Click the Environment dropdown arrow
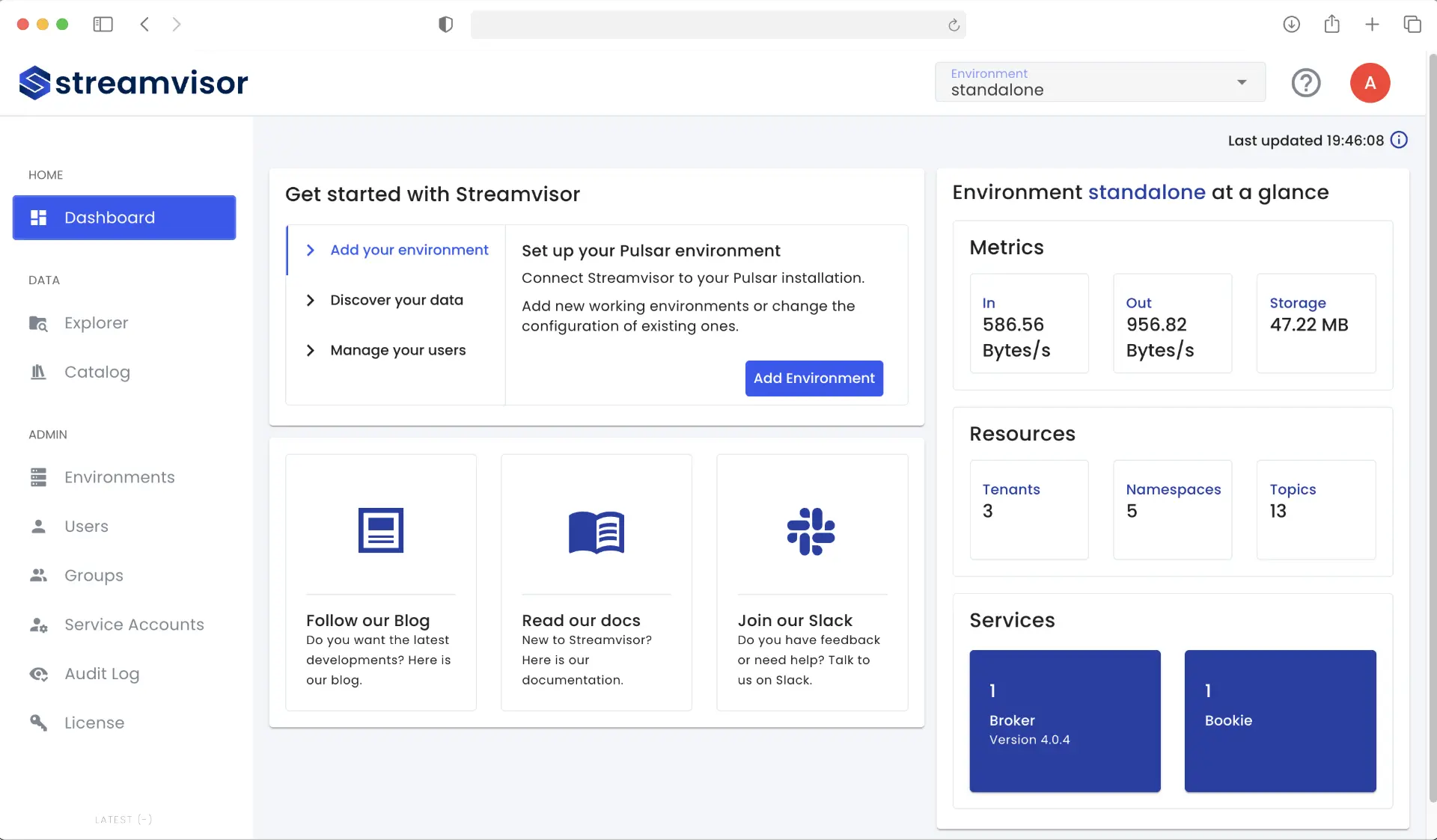The height and width of the screenshot is (840, 1437). coord(1242,82)
